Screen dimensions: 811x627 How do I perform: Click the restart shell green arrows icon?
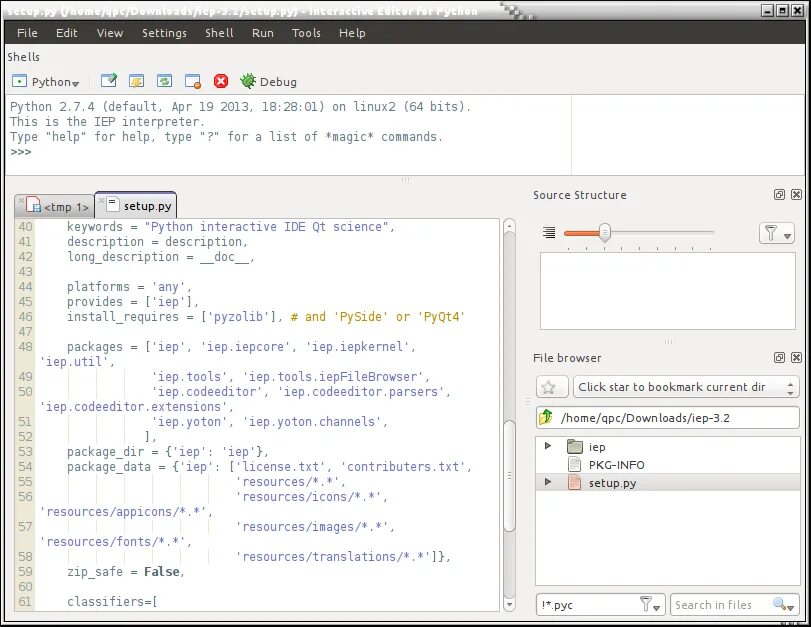164,81
